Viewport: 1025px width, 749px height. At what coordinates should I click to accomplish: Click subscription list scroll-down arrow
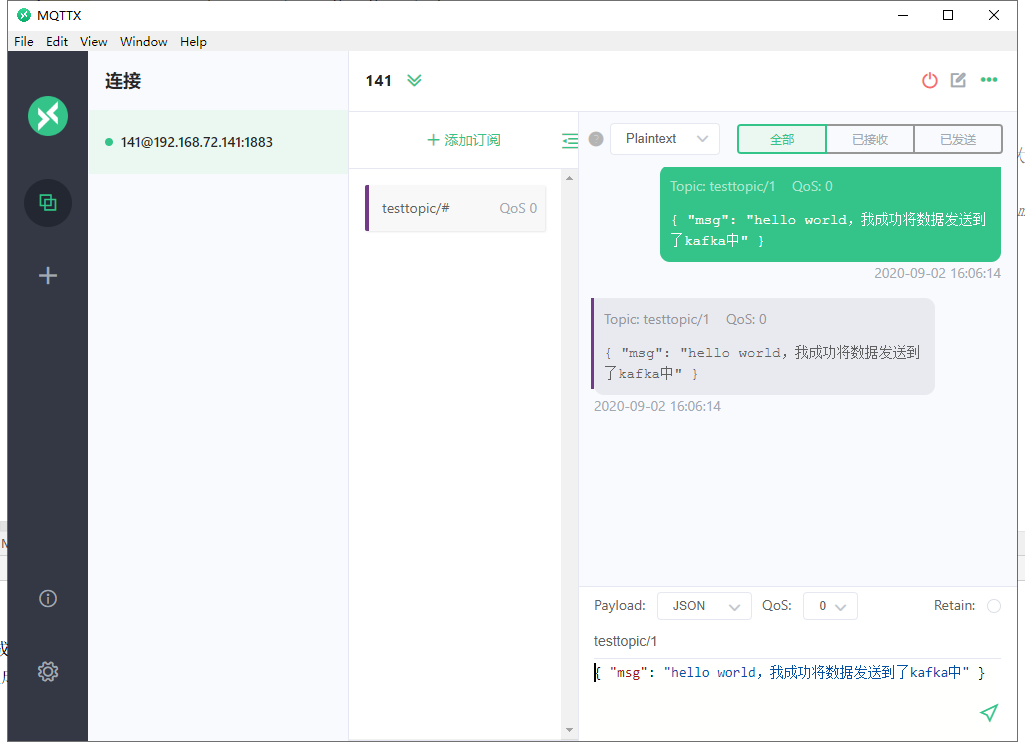(569, 730)
